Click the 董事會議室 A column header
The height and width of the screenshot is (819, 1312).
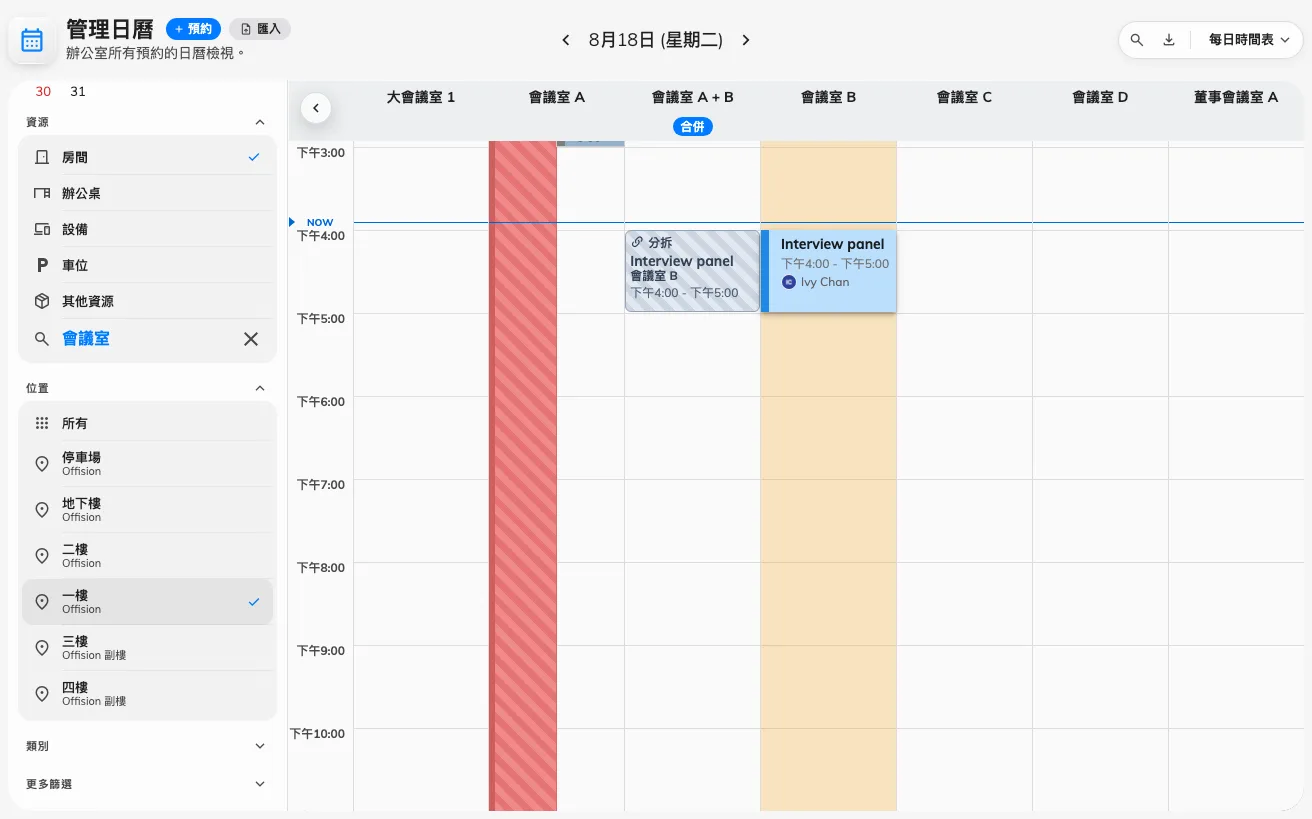pyautogui.click(x=1236, y=97)
